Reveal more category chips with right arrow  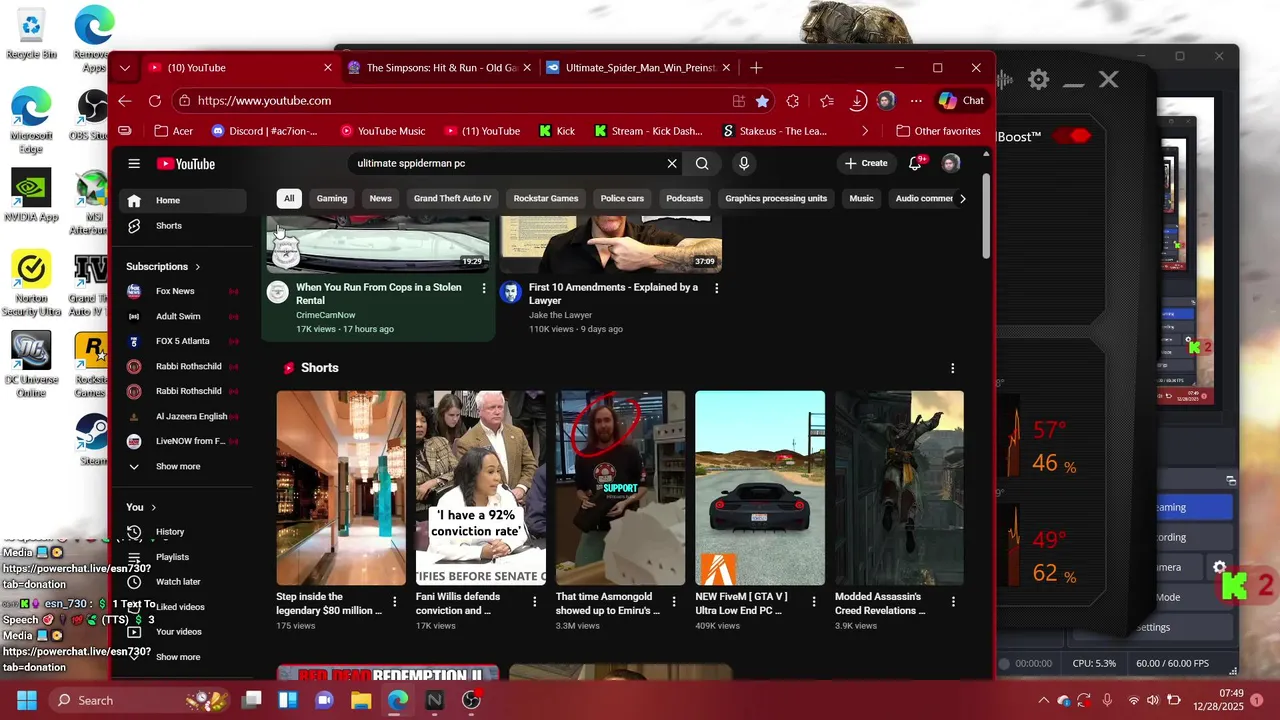pos(962,198)
